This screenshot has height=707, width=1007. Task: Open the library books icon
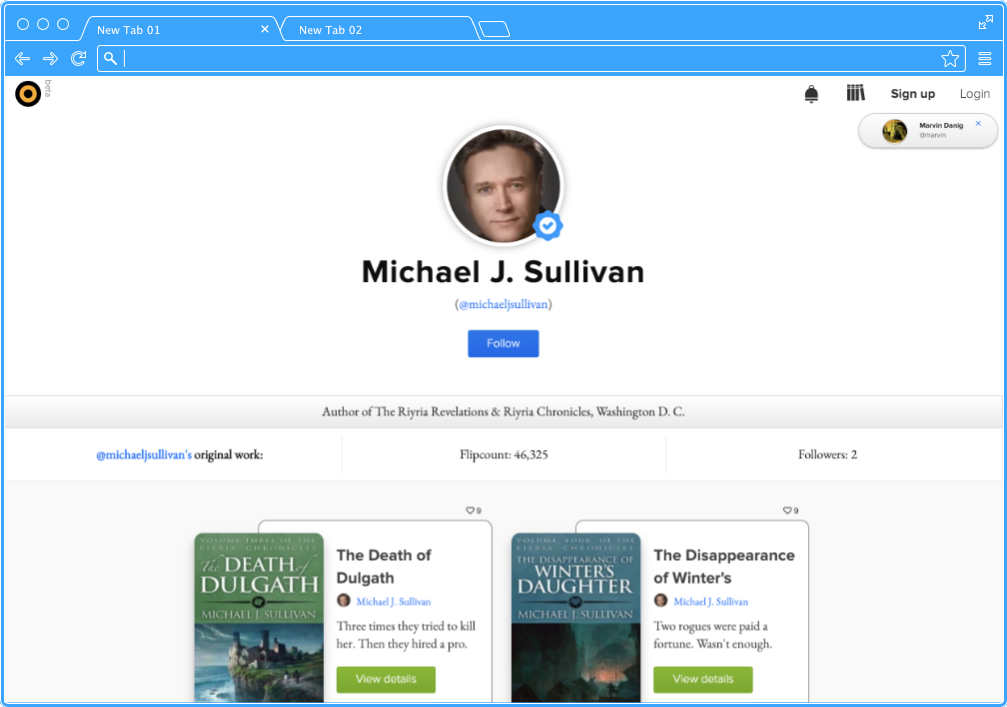click(x=855, y=94)
